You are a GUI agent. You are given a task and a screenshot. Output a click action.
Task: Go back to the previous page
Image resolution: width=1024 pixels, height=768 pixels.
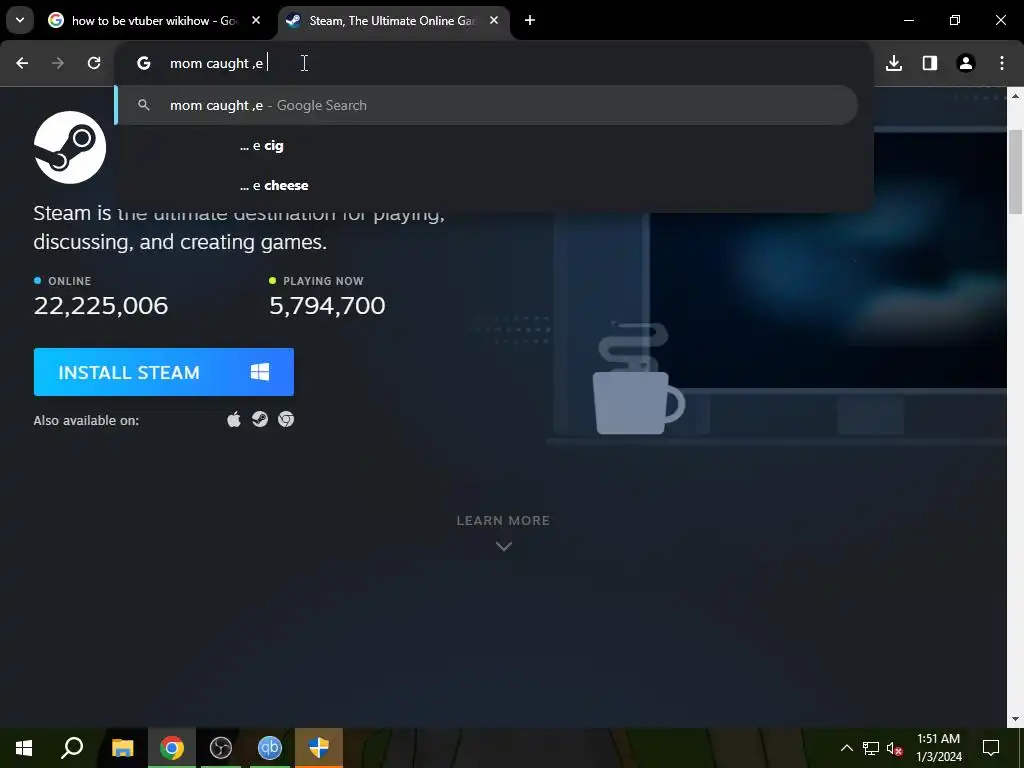[x=22, y=63]
